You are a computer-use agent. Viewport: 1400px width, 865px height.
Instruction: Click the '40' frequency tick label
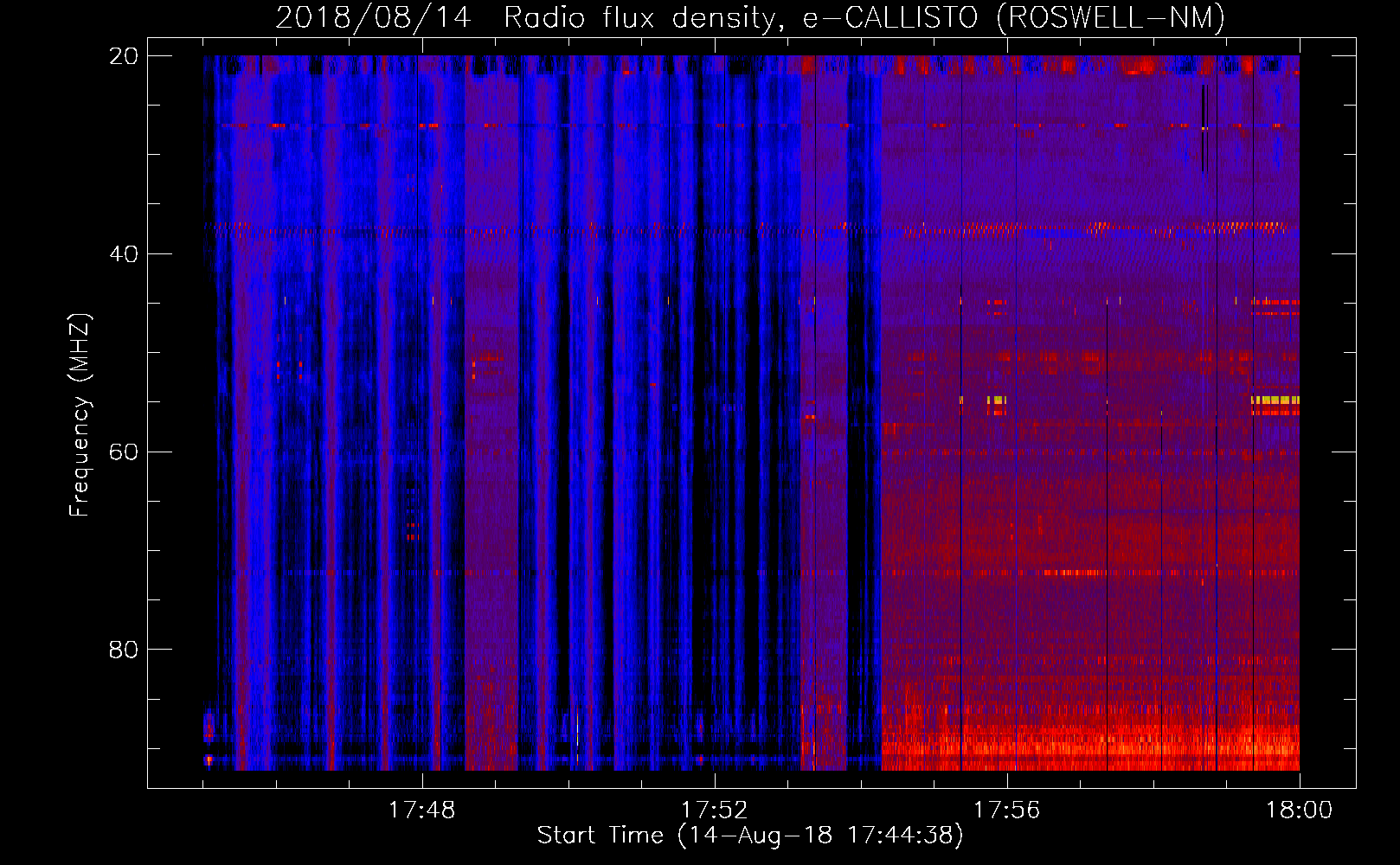tap(123, 254)
